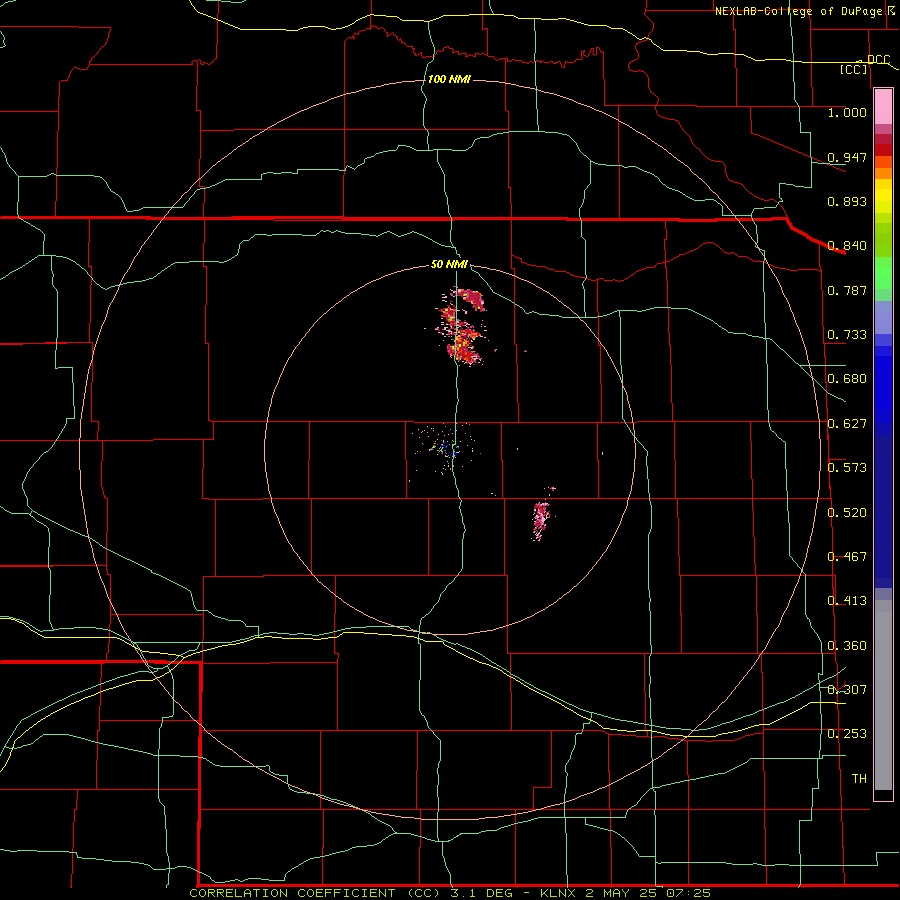Click the 07:25 timestamp in caption

pos(688,893)
